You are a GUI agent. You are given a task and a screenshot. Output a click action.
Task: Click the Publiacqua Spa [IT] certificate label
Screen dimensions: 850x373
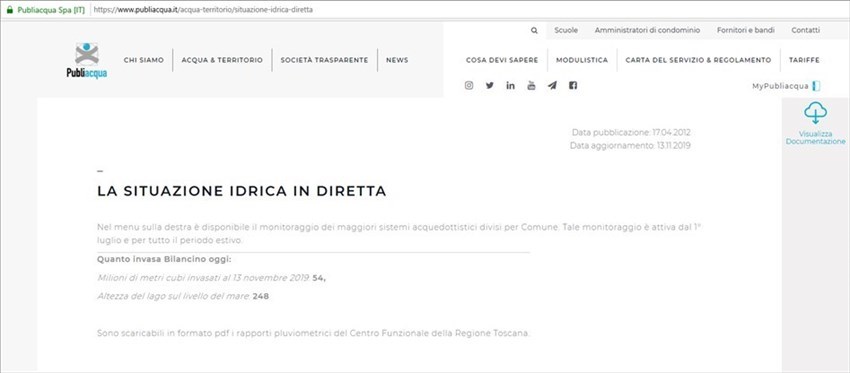click(51, 10)
